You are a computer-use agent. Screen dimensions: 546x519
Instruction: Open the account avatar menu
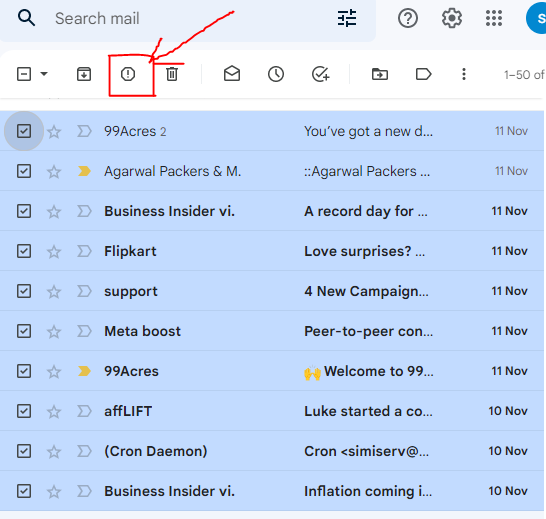pos(536,18)
